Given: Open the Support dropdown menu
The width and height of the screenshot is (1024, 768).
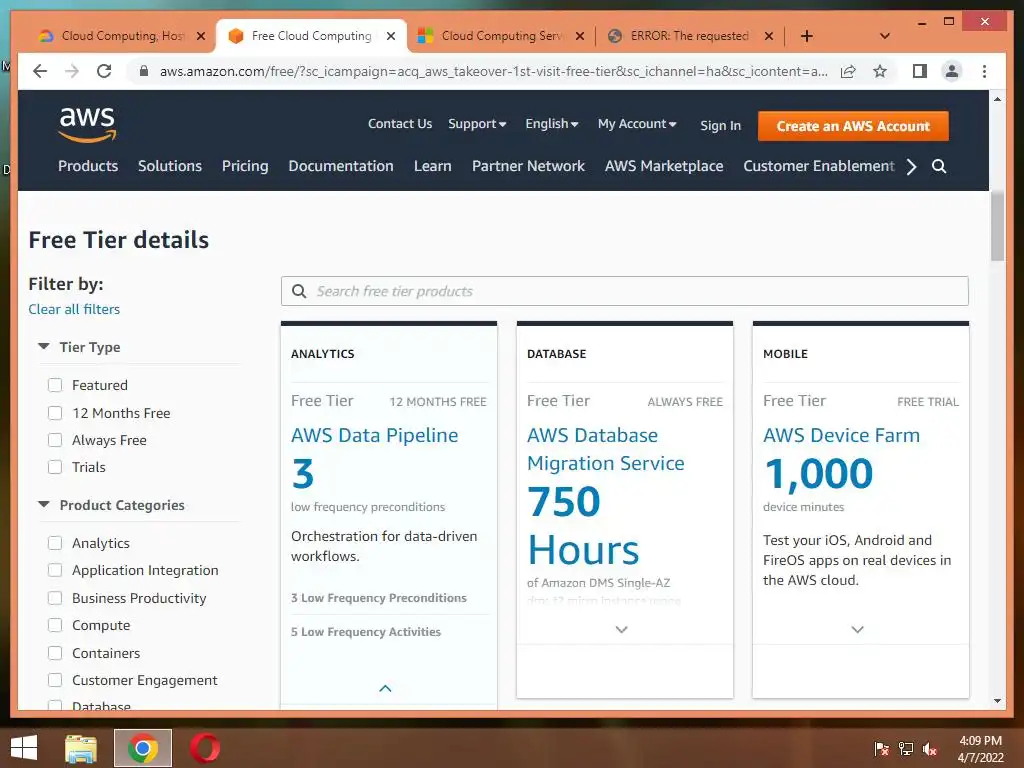Looking at the screenshot, I should tap(477, 124).
